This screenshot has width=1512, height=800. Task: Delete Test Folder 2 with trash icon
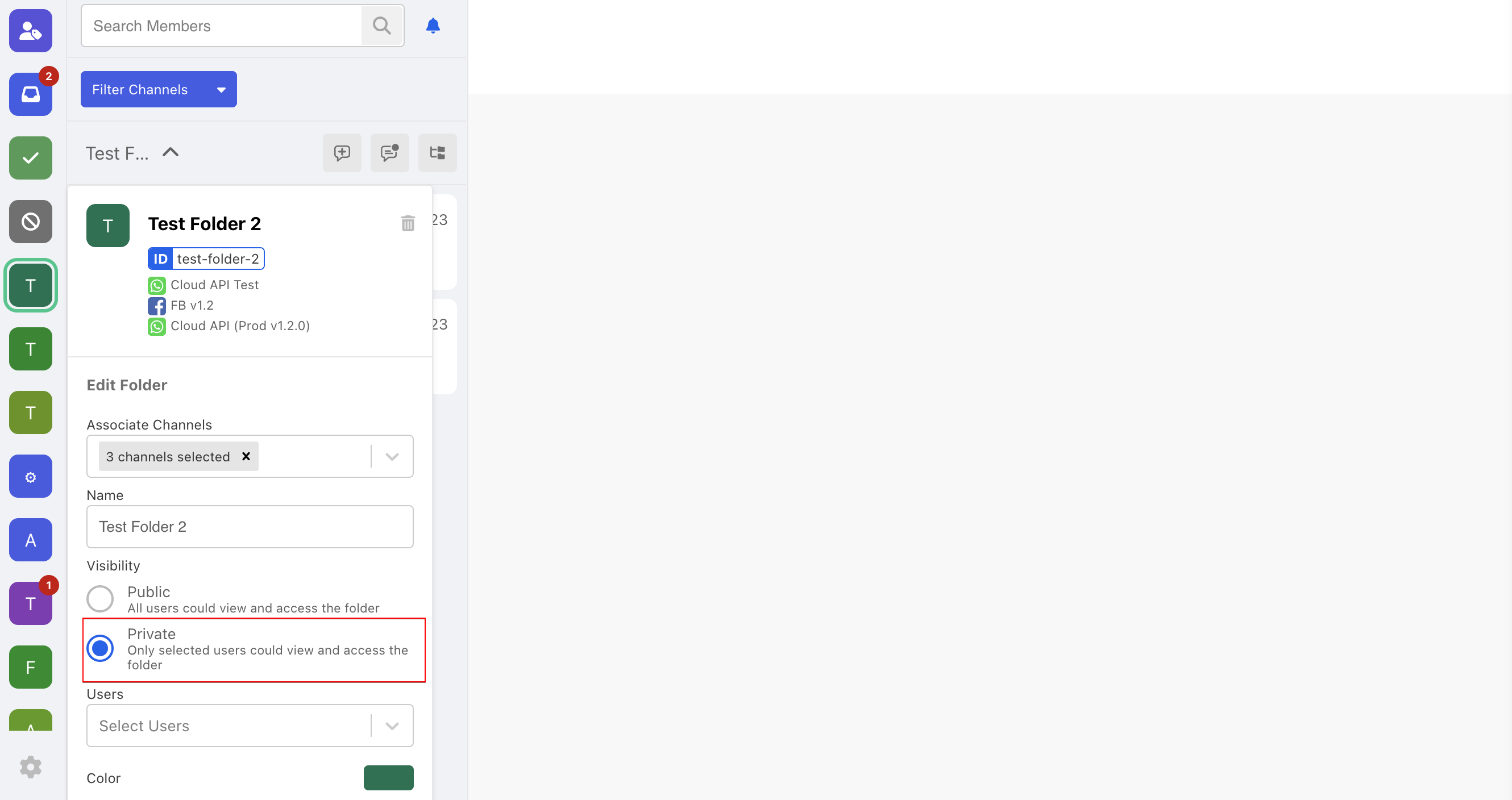coord(408,223)
